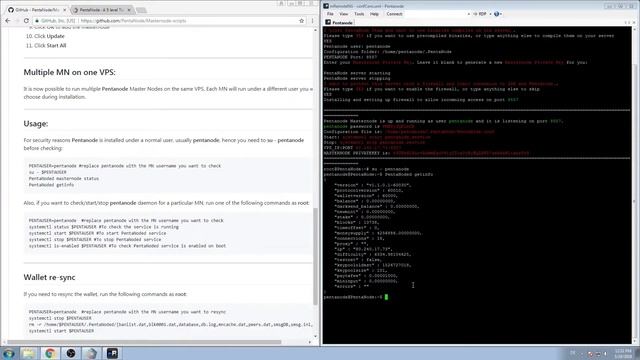The height and width of the screenshot is (360, 640).
Task: Open the remote terminal app on taskbar
Action: tap(112, 353)
